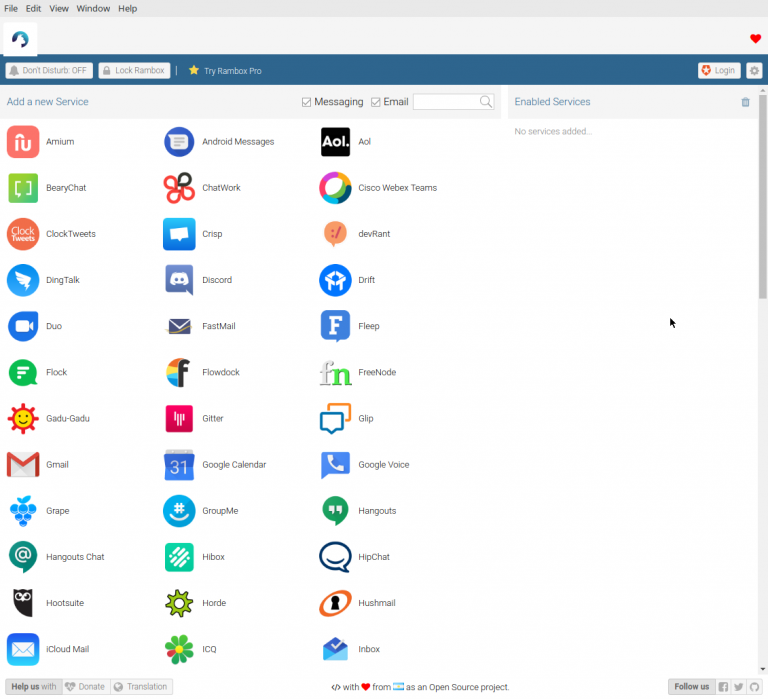Add the Discord service icon
Viewport: 768px width, 699px height.
(x=179, y=280)
